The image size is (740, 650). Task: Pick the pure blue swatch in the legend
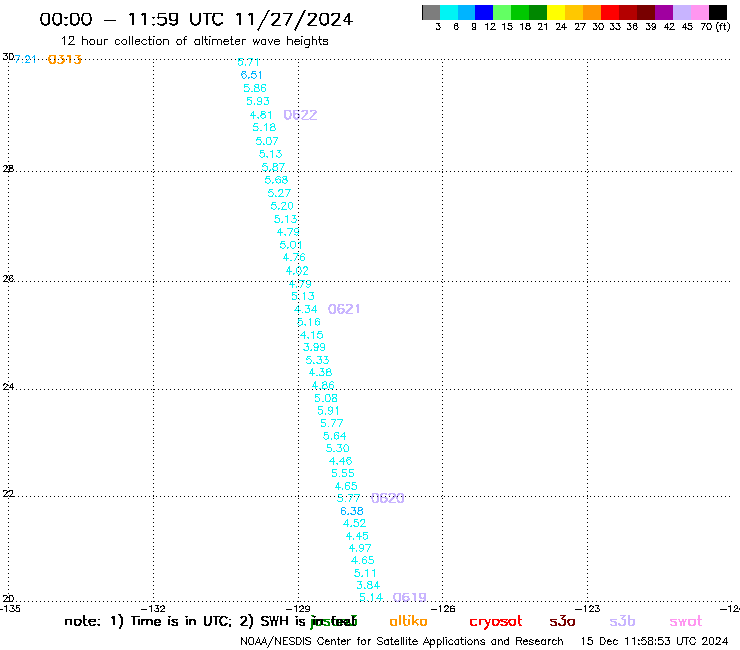[484, 12]
